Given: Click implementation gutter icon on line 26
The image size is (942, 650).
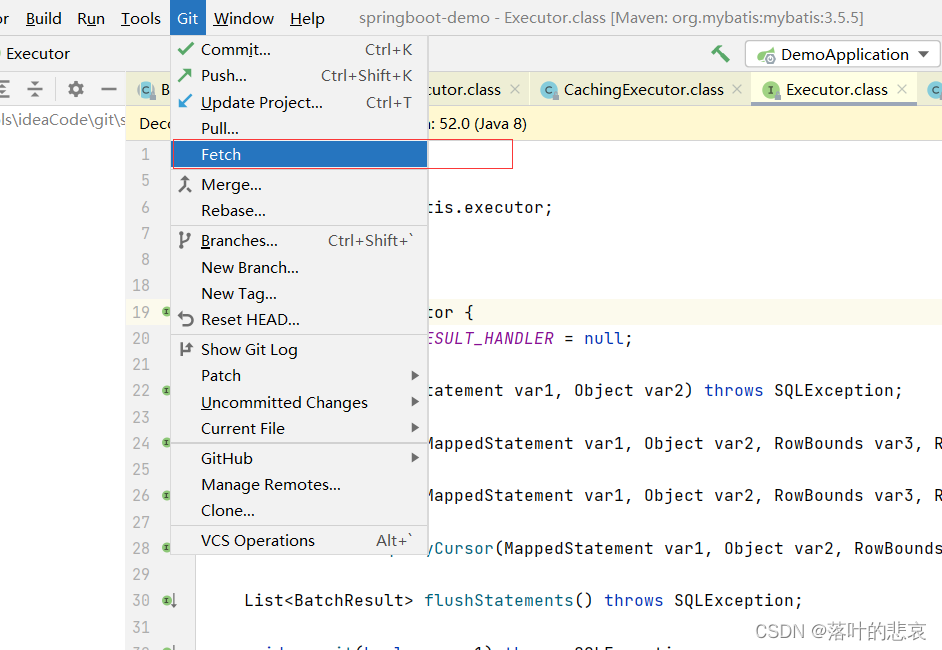Looking at the screenshot, I should click(166, 496).
